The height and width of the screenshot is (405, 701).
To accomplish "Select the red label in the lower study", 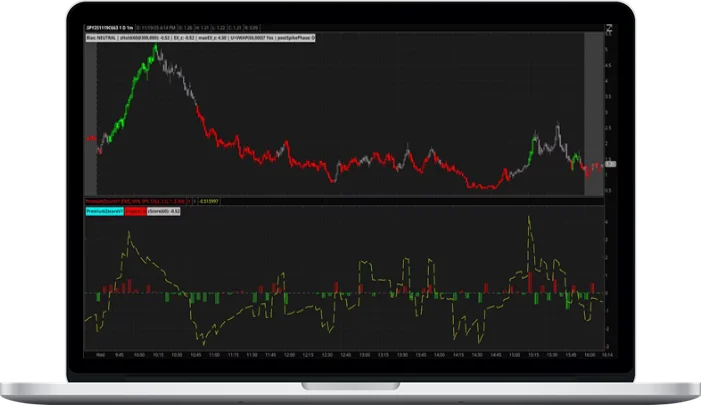I will pyautogui.click(x=135, y=211).
